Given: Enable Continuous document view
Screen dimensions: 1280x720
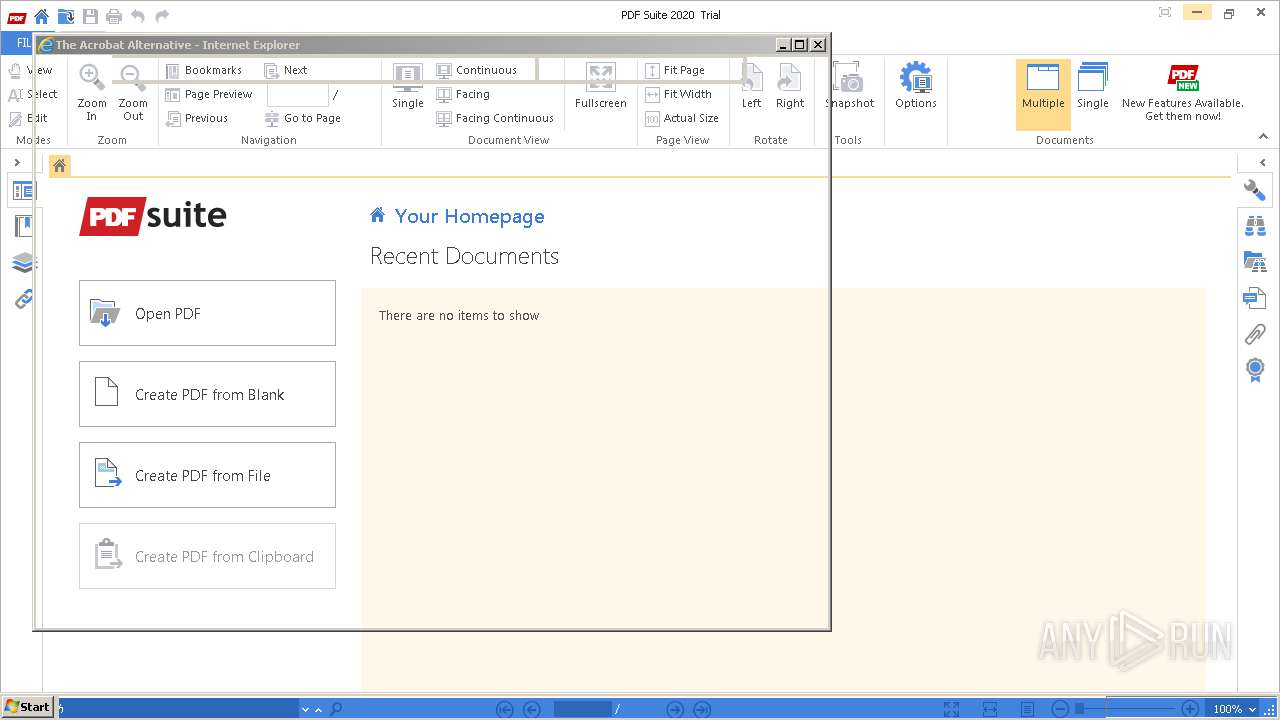Looking at the screenshot, I should (x=477, y=70).
